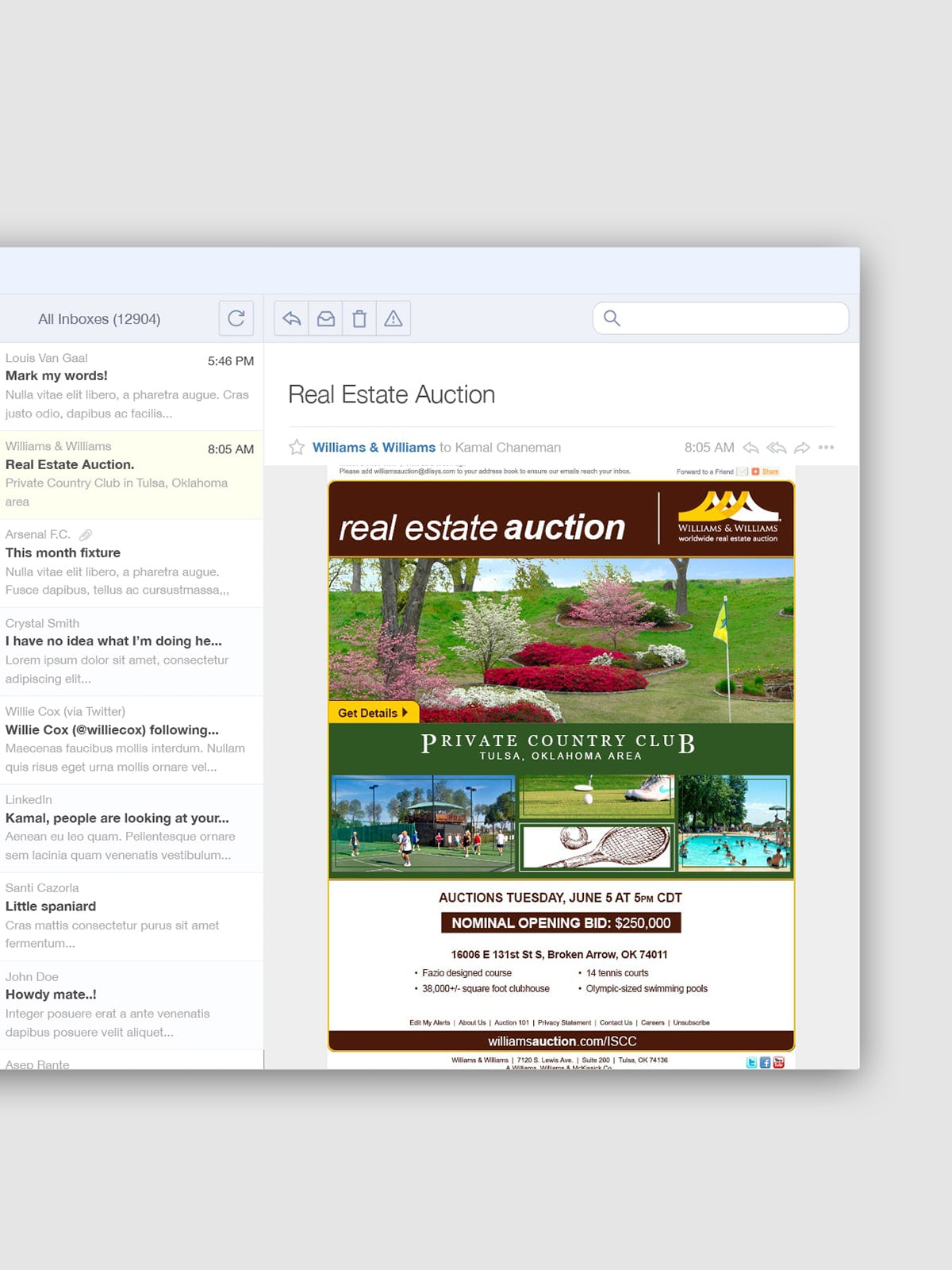Star the Williams & Williams email

click(x=297, y=448)
